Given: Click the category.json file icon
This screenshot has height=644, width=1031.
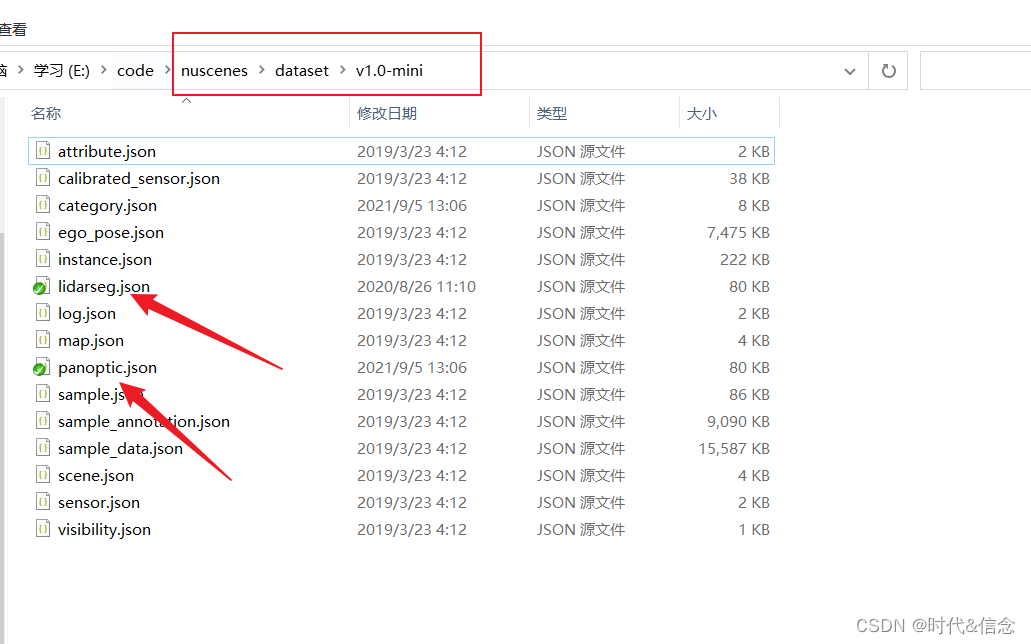Looking at the screenshot, I should pyautogui.click(x=43, y=205).
